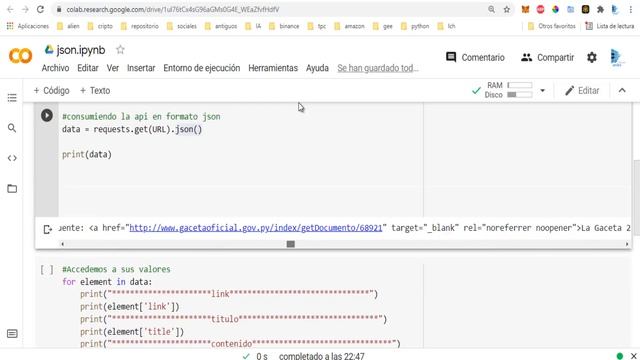Click the cell output clear icon
The image size is (640, 360).
pyautogui.click(x=47, y=229)
